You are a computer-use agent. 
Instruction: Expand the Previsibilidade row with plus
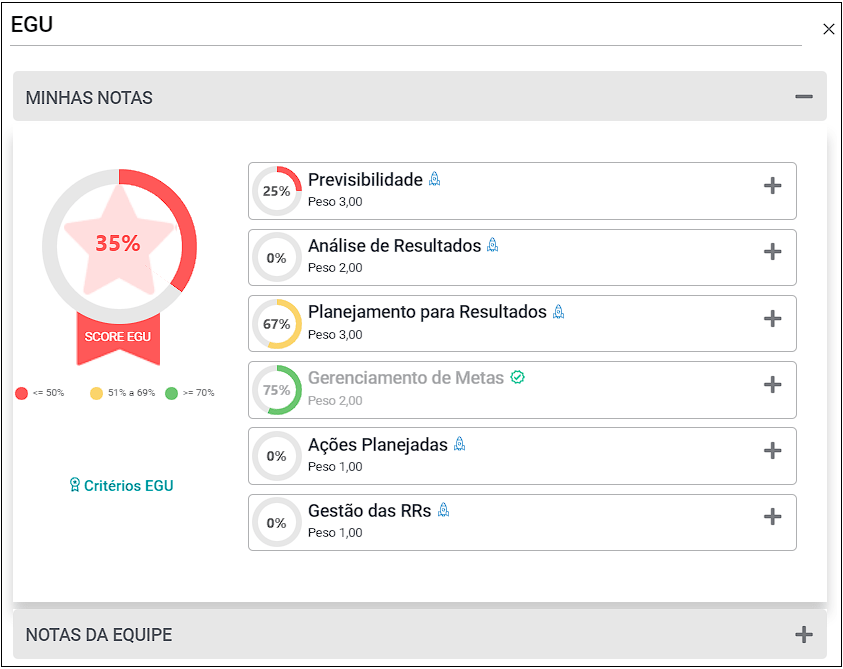coord(773,186)
